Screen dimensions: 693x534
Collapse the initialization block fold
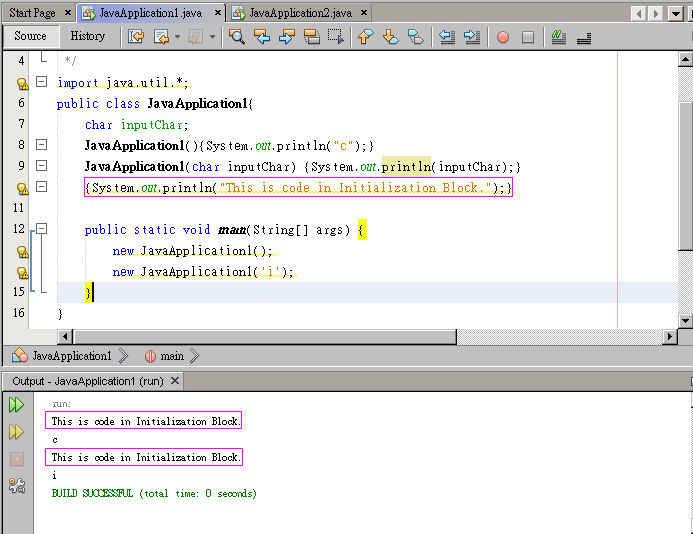pyautogui.click(x=41, y=187)
